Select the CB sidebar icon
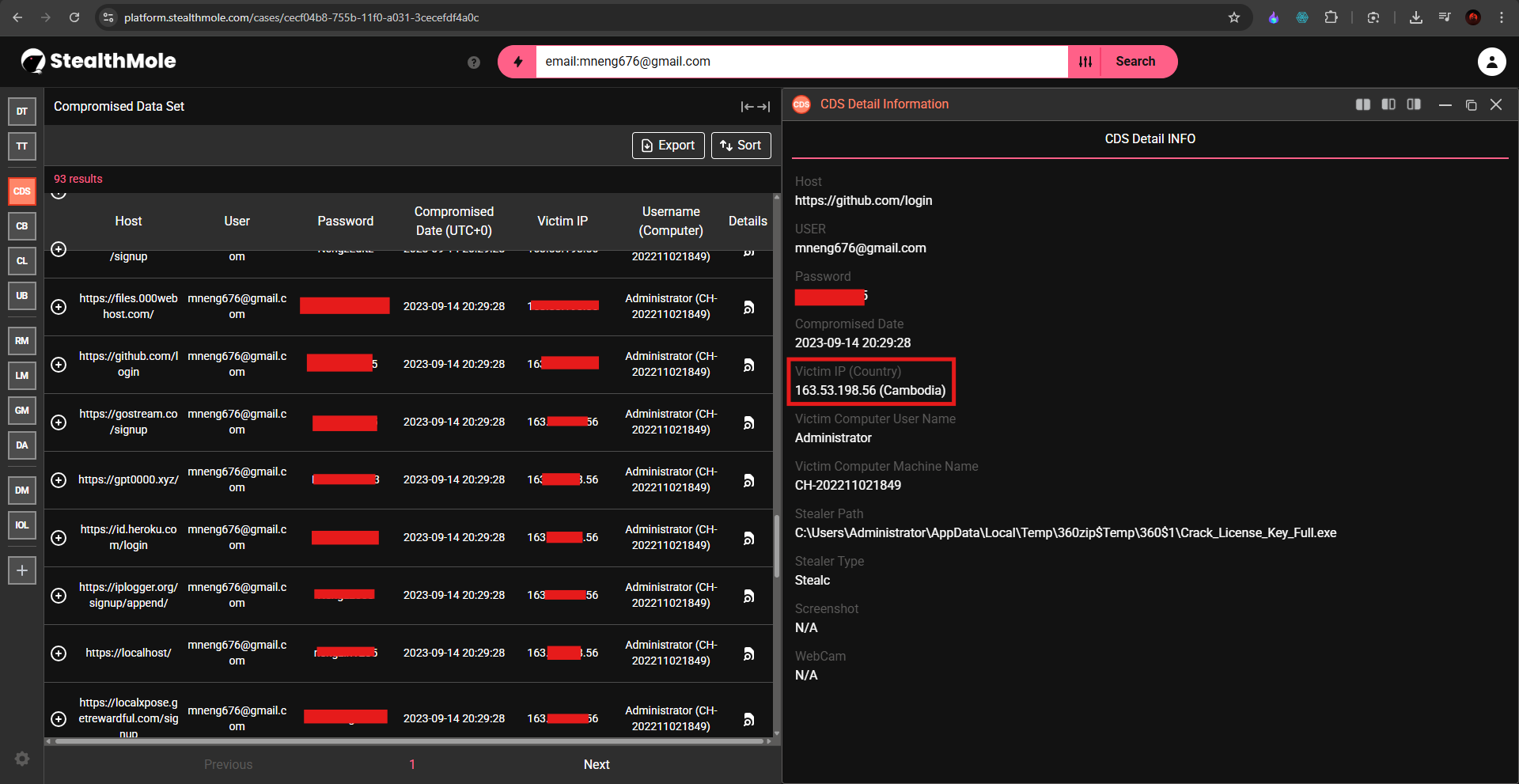 point(22,226)
